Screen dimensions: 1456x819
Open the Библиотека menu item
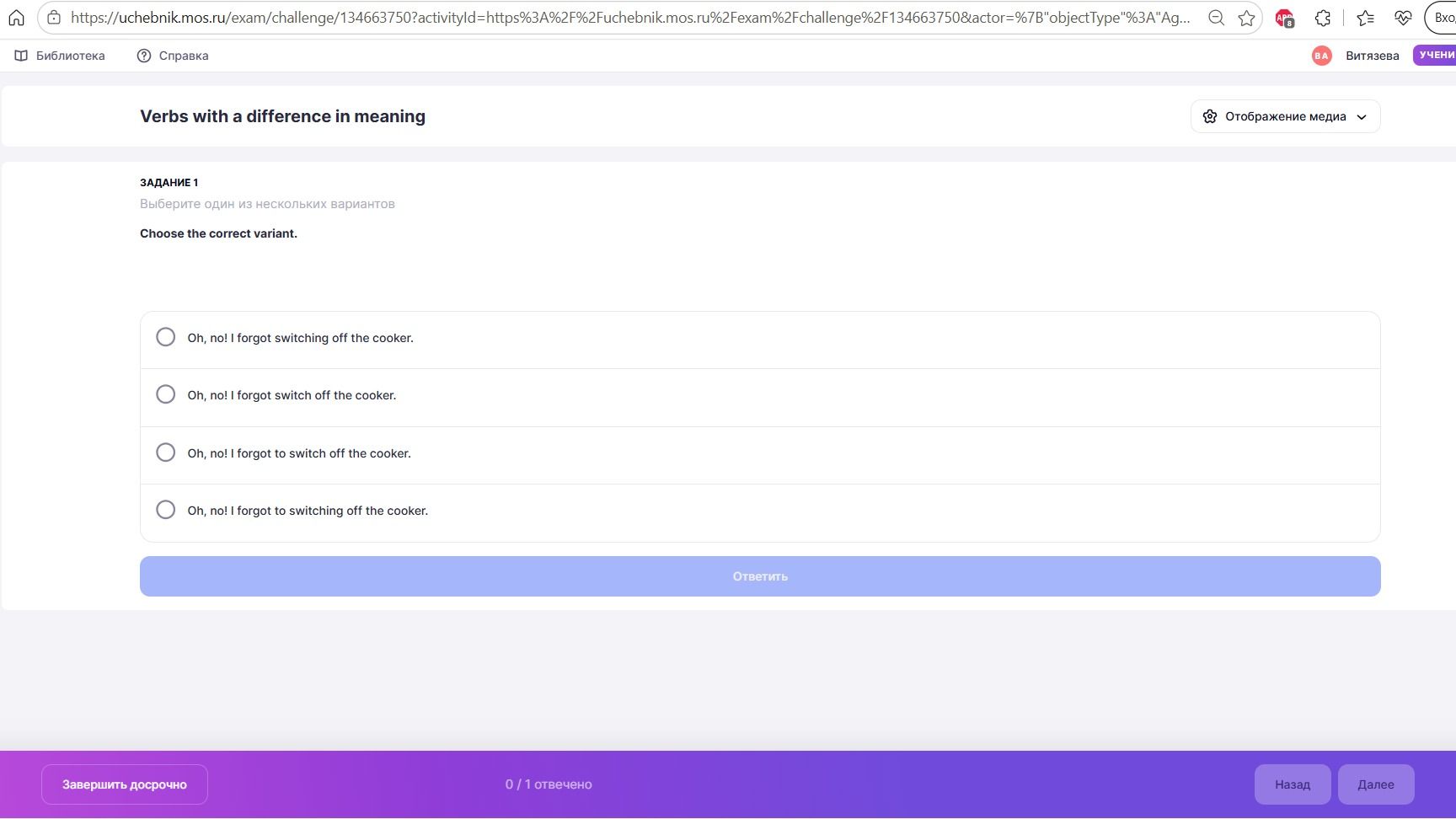[x=60, y=56]
